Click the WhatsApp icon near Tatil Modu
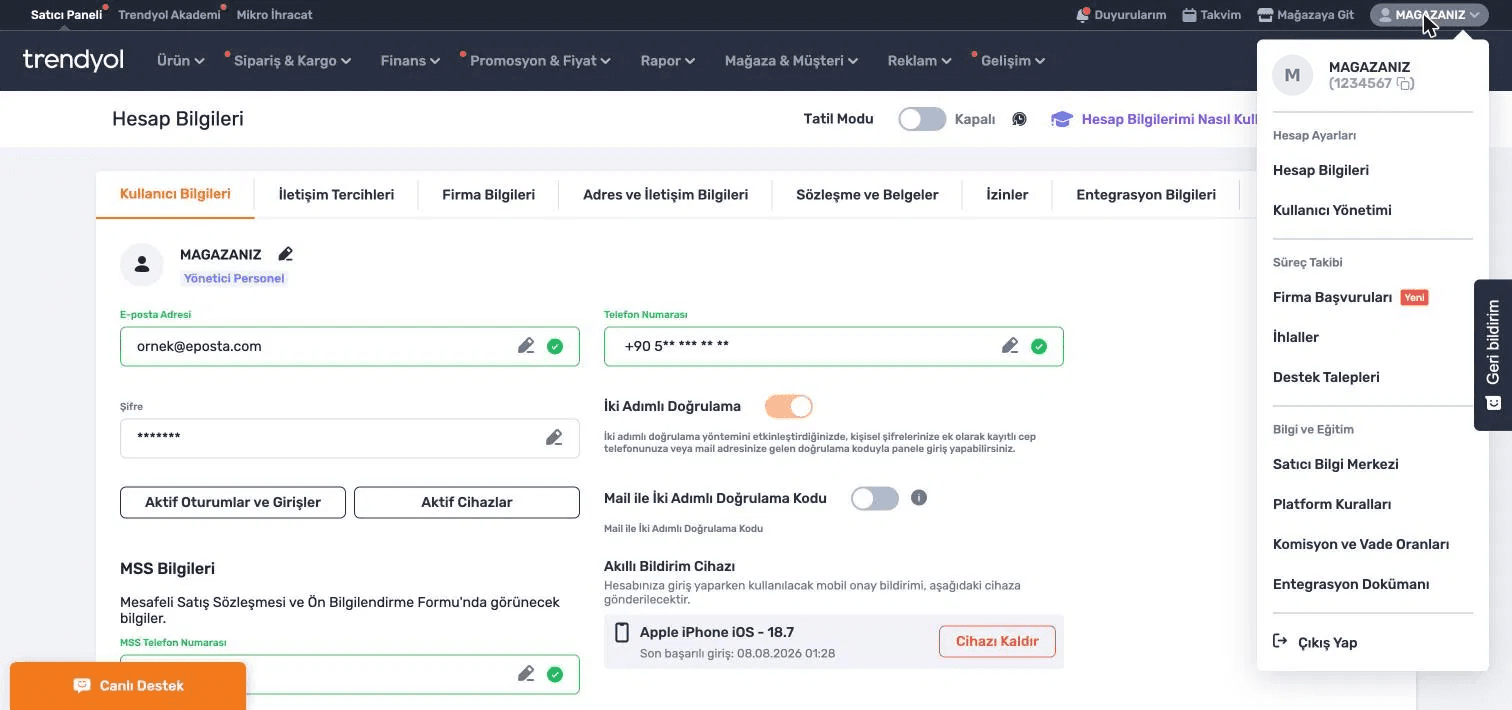The image size is (1512, 710). click(x=1019, y=119)
